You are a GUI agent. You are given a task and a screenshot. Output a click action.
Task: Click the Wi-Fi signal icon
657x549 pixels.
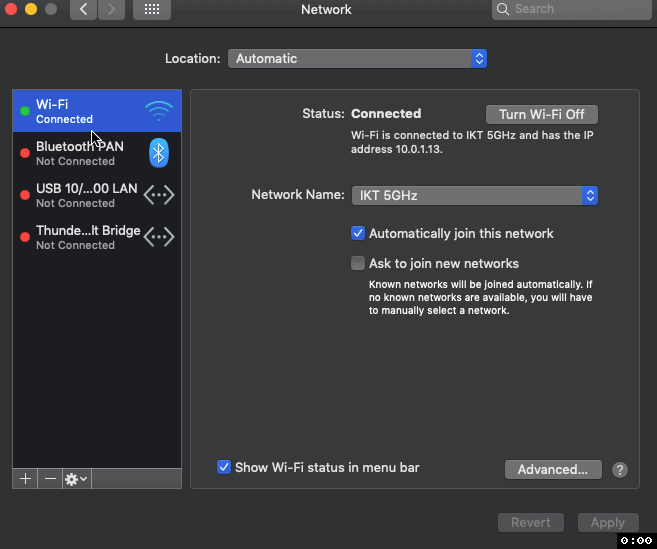click(x=159, y=111)
